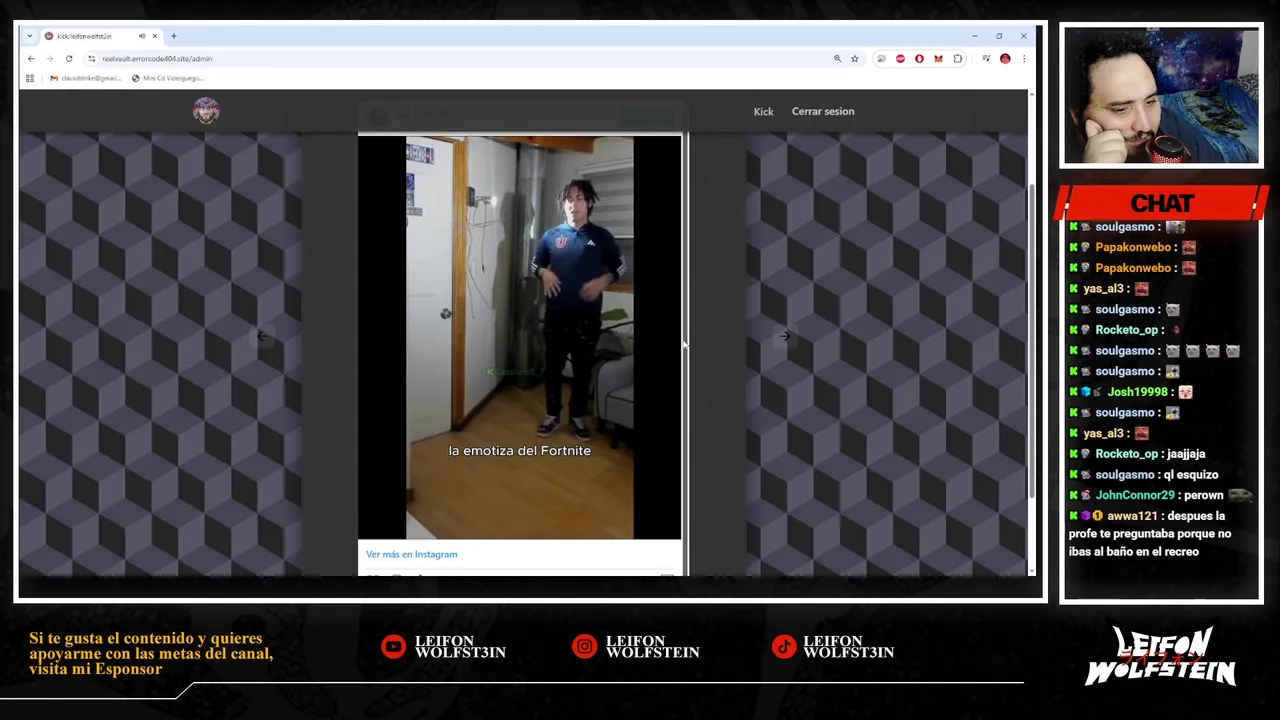Click chat message from awwa121
The width and height of the screenshot is (1280, 720).
pyautogui.click(x=1148, y=533)
